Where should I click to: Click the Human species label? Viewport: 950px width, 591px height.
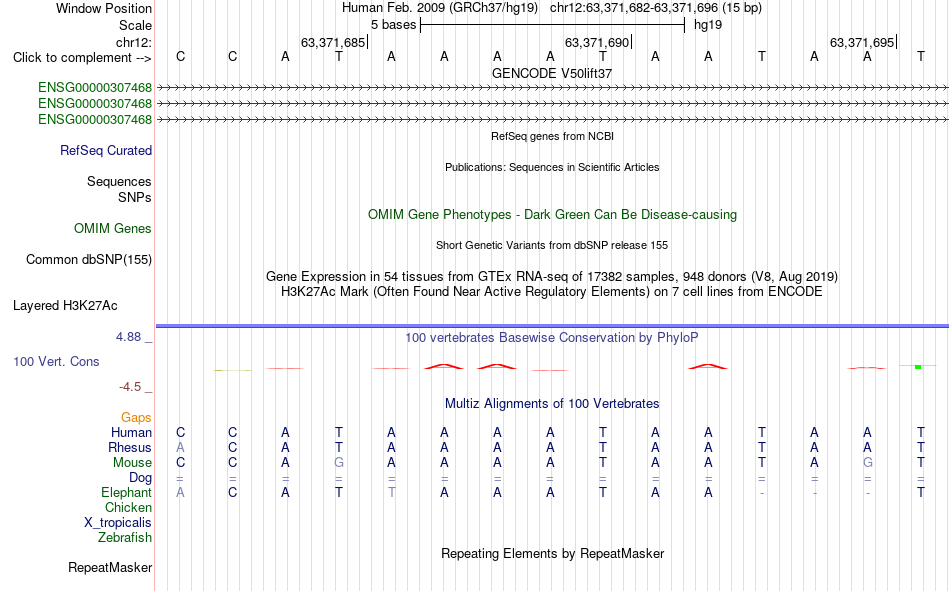point(131,432)
